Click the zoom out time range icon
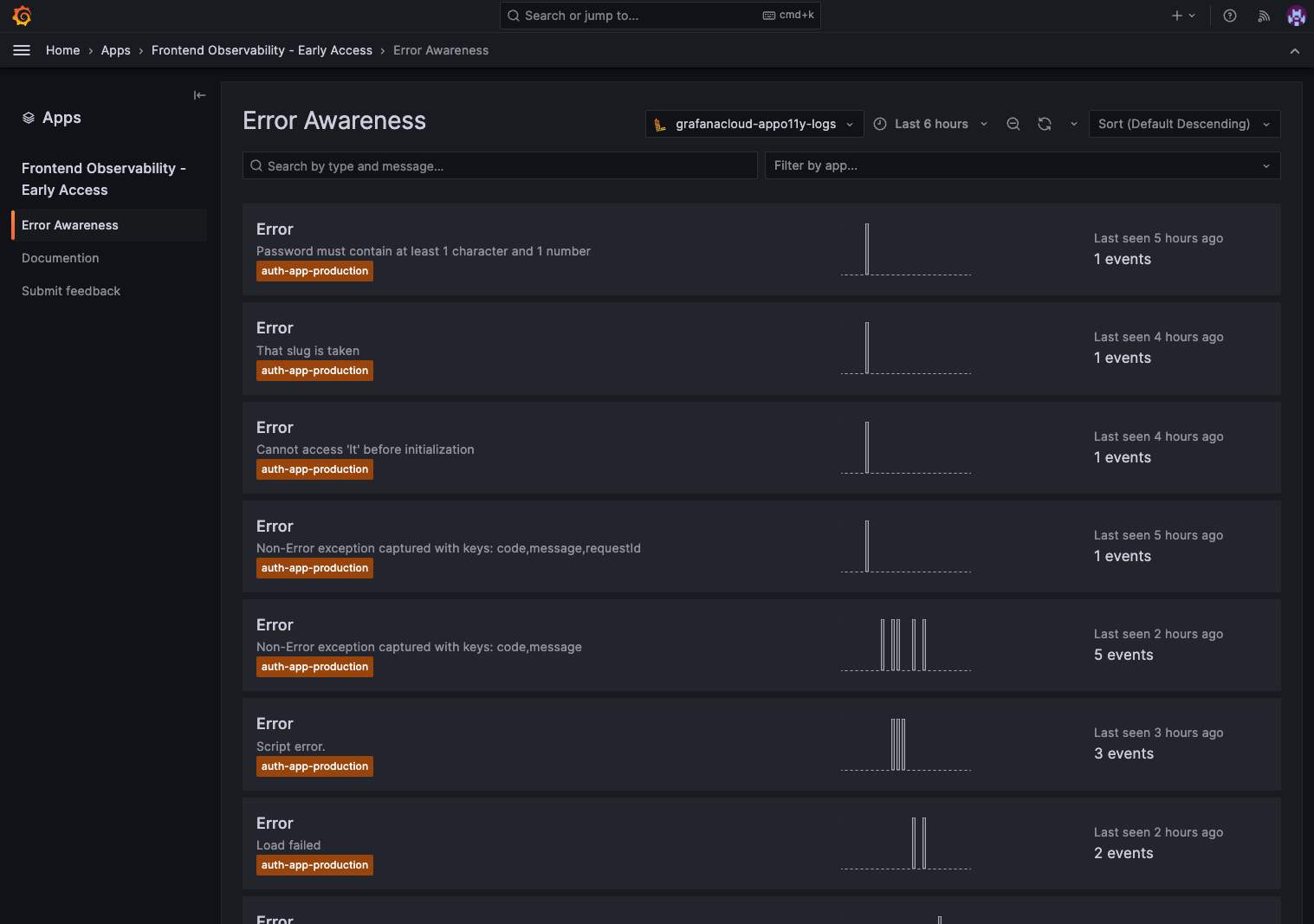 [1013, 124]
